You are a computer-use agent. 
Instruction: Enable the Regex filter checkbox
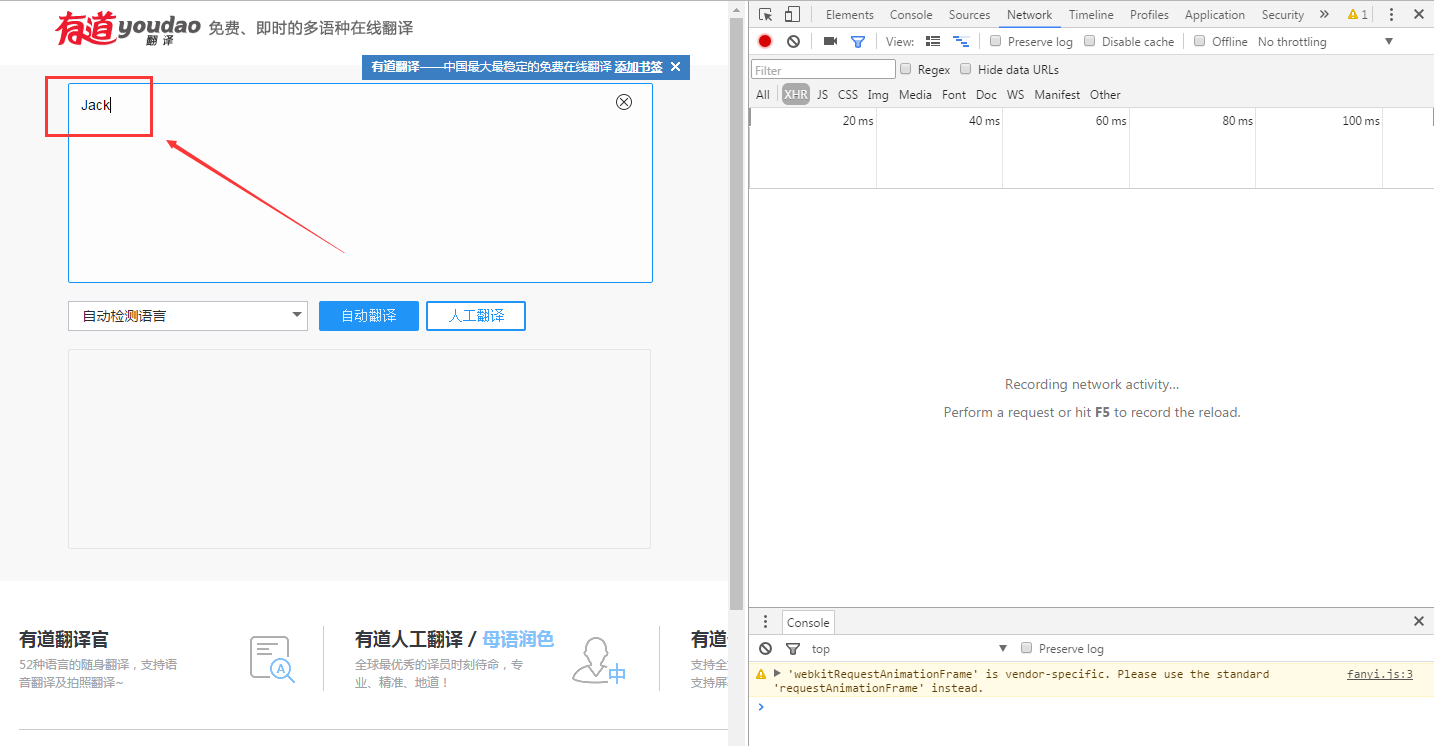click(x=906, y=69)
